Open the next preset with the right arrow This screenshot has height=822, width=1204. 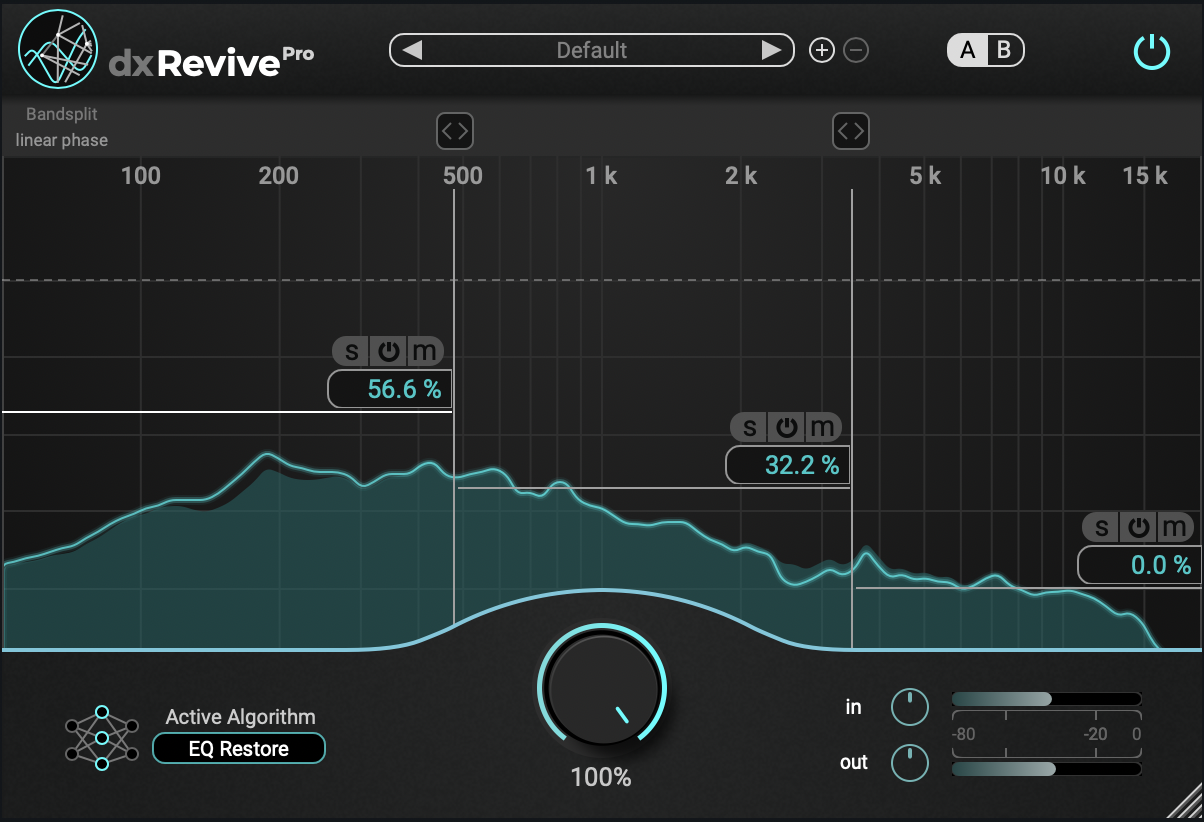770,49
